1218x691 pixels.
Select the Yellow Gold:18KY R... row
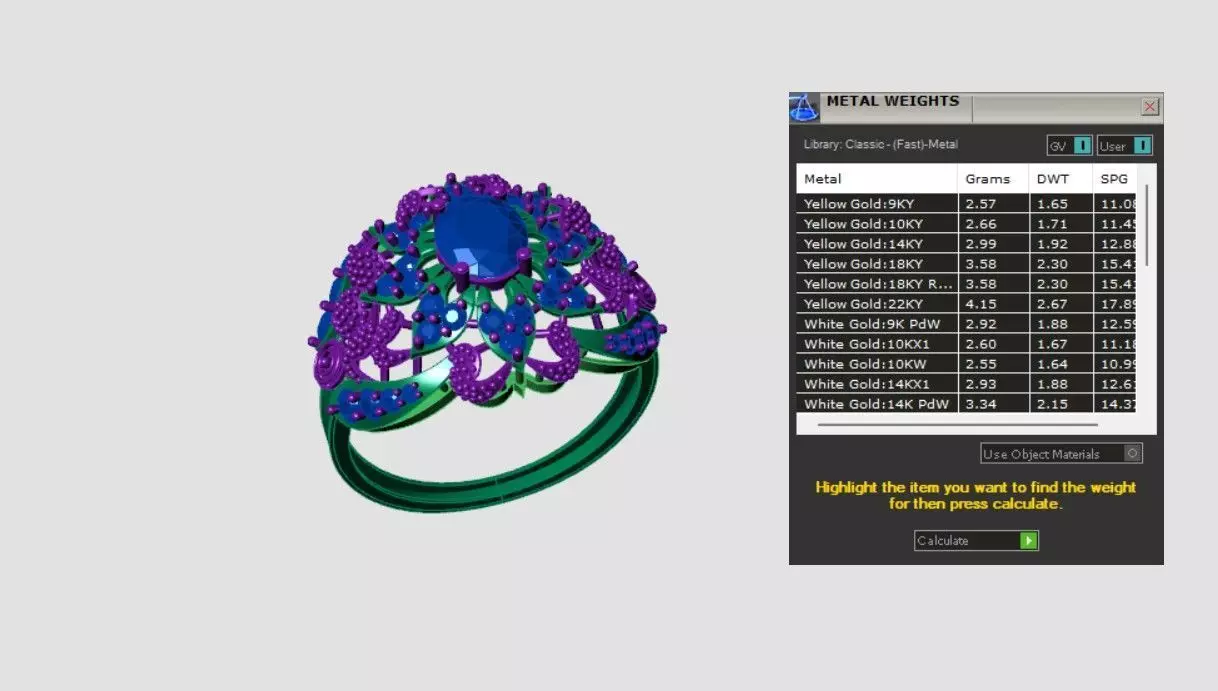(967, 284)
